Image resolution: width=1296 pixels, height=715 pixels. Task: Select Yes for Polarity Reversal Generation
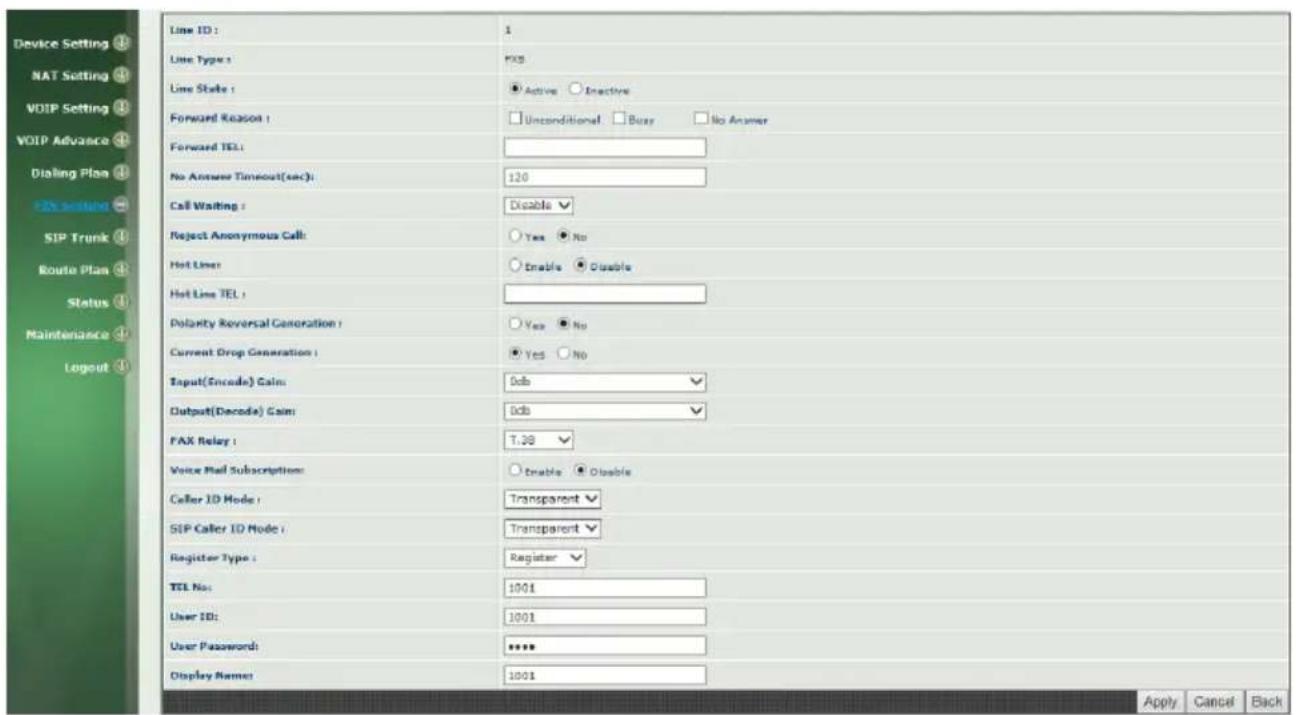(517, 325)
